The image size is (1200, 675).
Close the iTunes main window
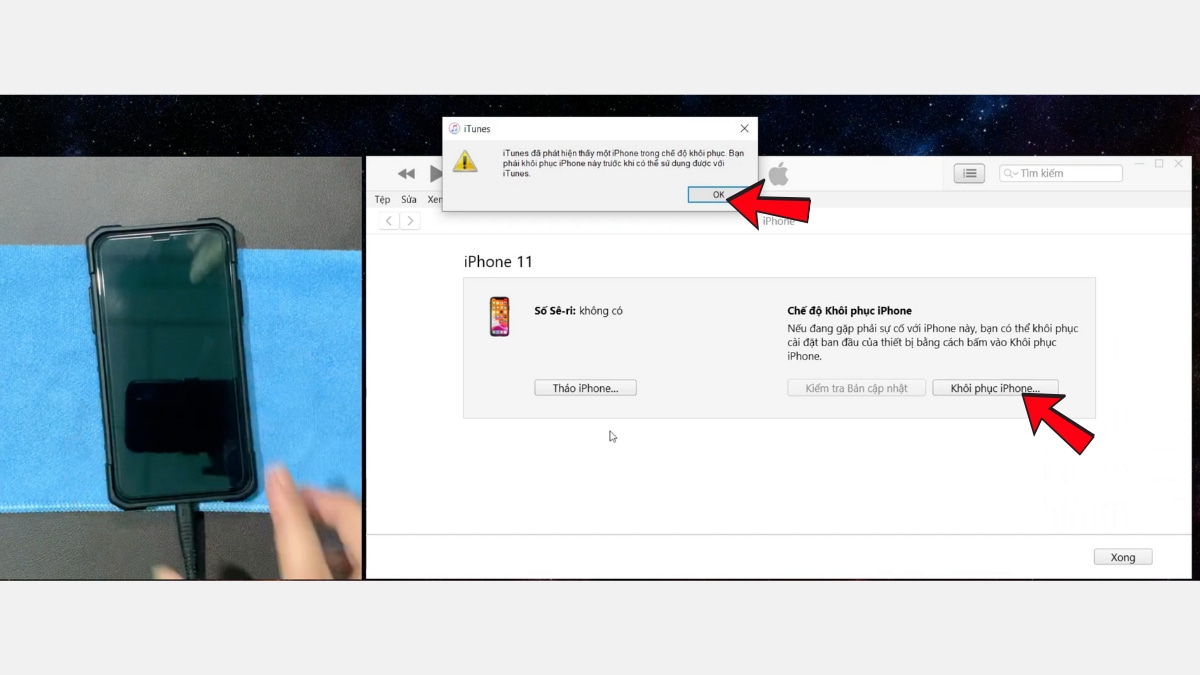click(x=1179, y=163)
